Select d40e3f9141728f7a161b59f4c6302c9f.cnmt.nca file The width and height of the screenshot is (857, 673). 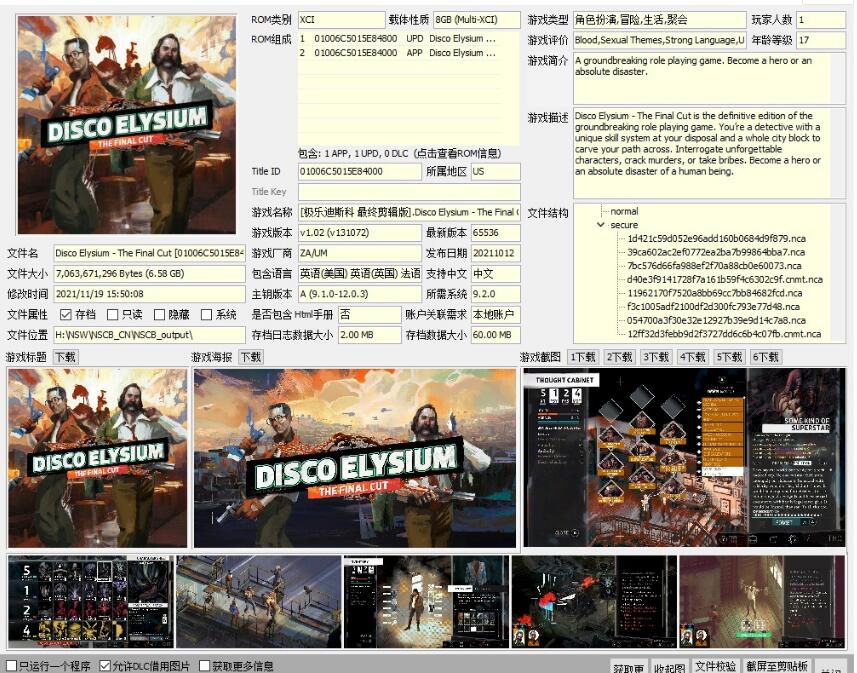[725, 279]
